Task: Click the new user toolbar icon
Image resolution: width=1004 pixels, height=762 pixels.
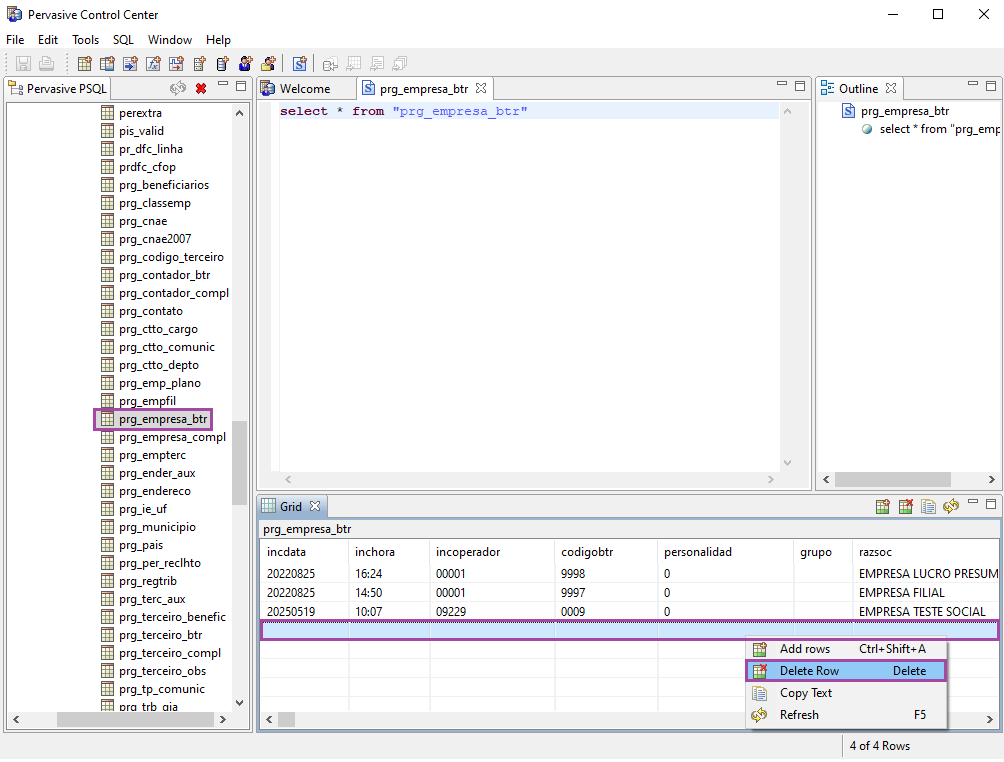Action: (246, 64)
